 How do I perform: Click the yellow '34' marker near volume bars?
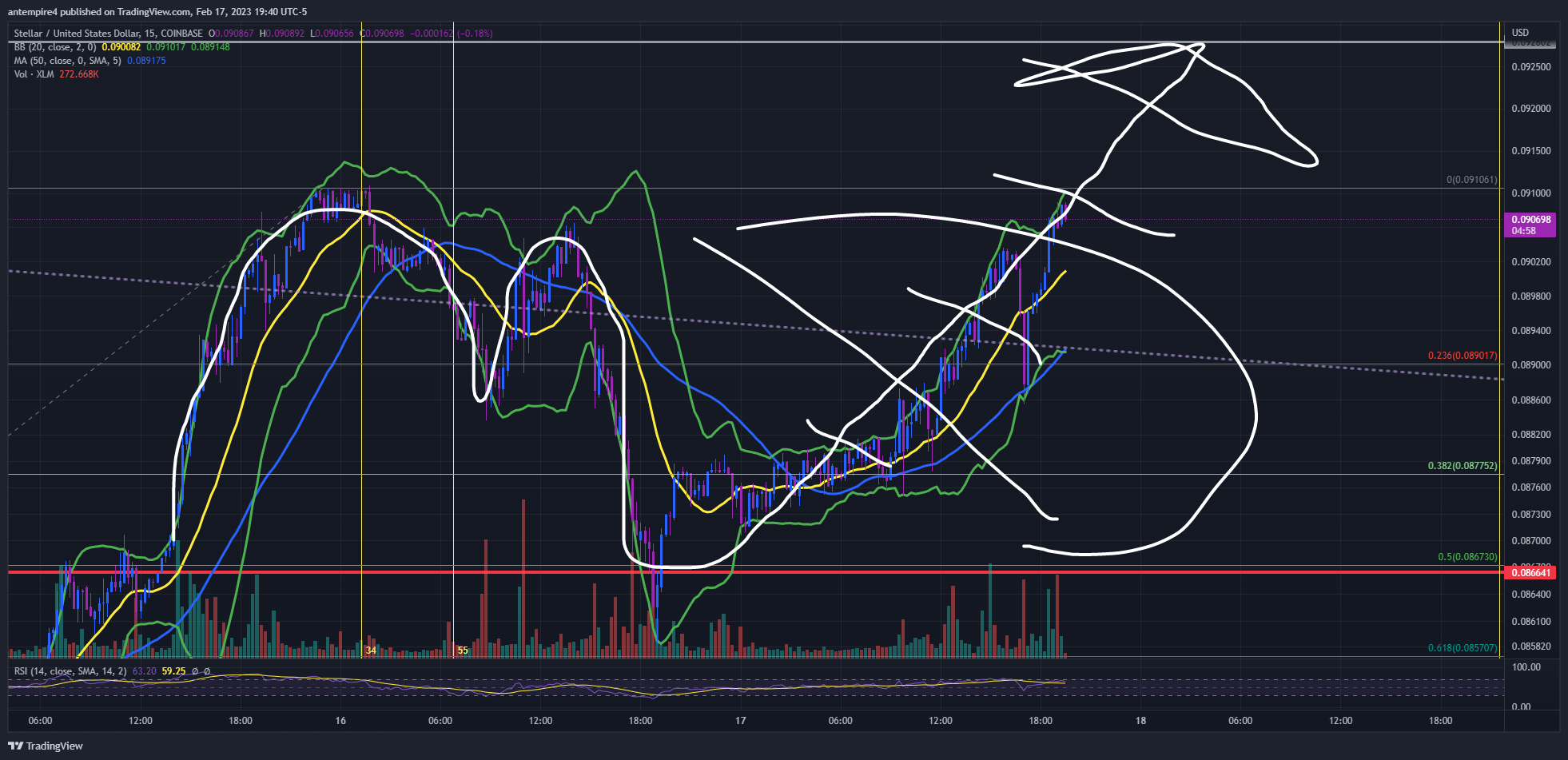[371, 651]
